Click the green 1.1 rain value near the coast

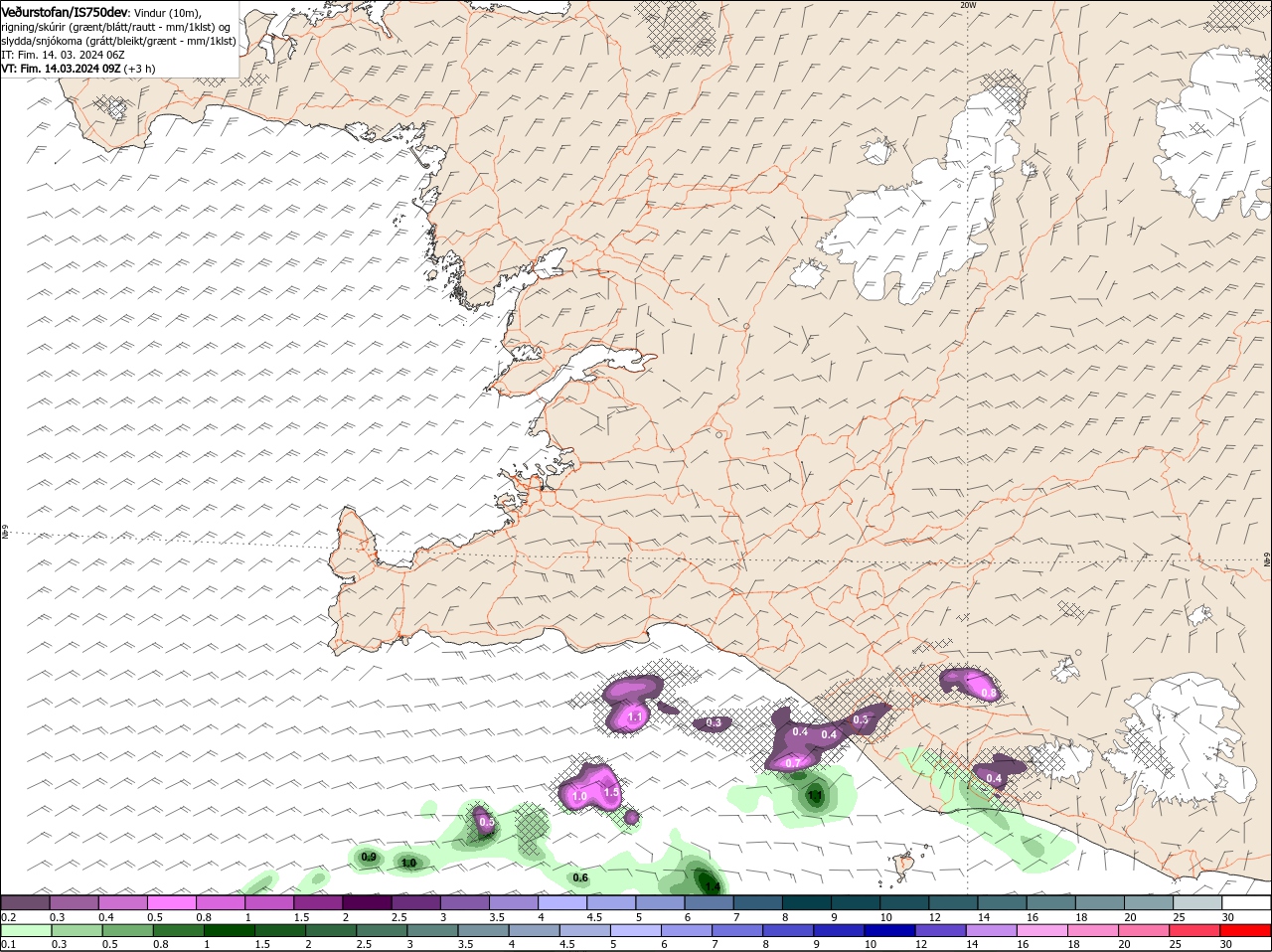pyautogui.click(x=815, y=796)
